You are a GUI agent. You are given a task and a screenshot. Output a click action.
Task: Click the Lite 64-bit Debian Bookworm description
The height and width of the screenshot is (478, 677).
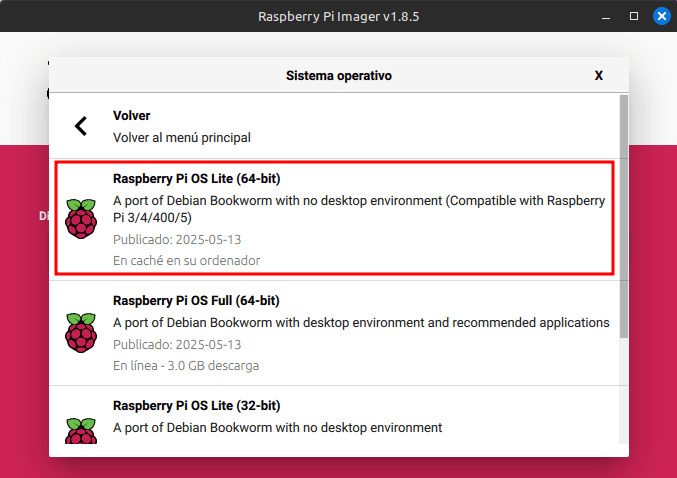coord(359,209)
